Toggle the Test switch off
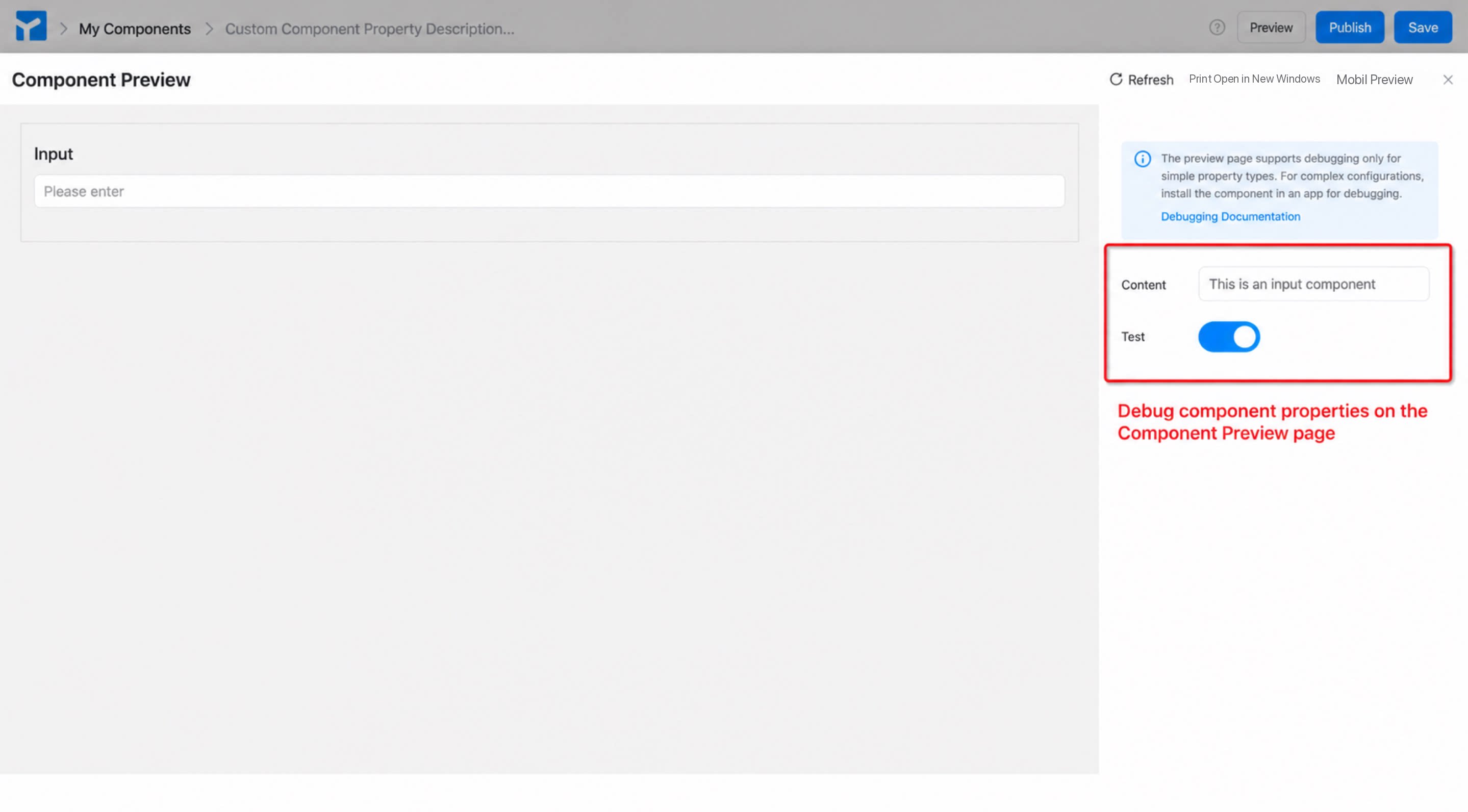Screen dimensions: 1468x812 (1229, 337)
